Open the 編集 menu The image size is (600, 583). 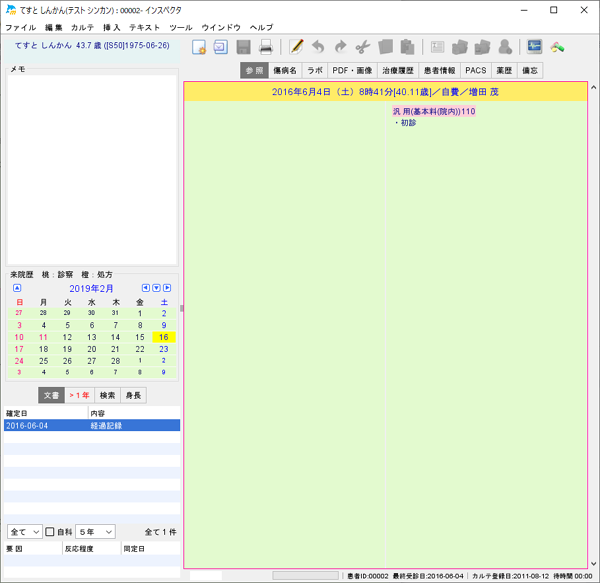coord(54,28)
